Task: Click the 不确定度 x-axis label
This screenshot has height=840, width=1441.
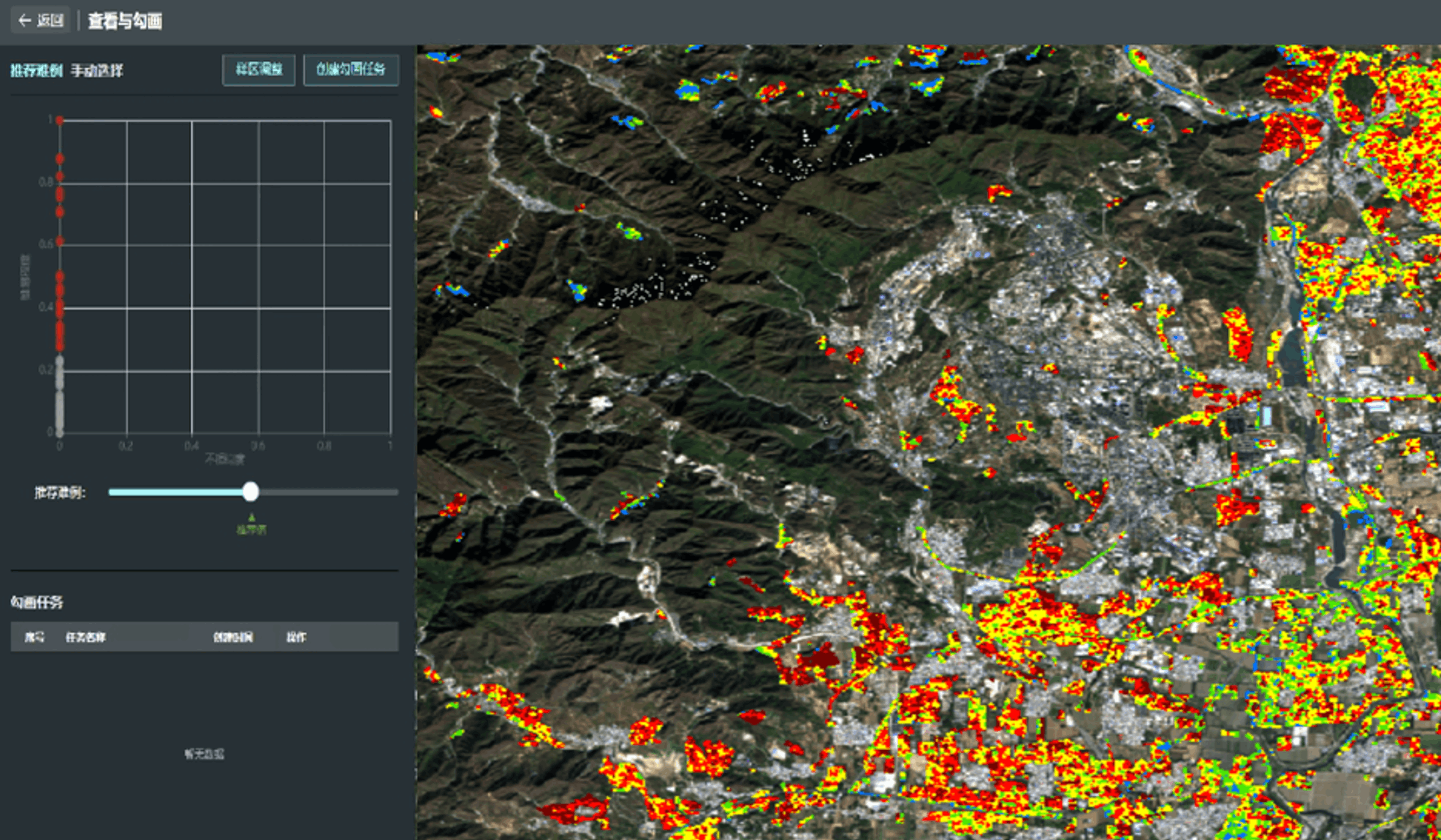Action: (x=224, y=459)
